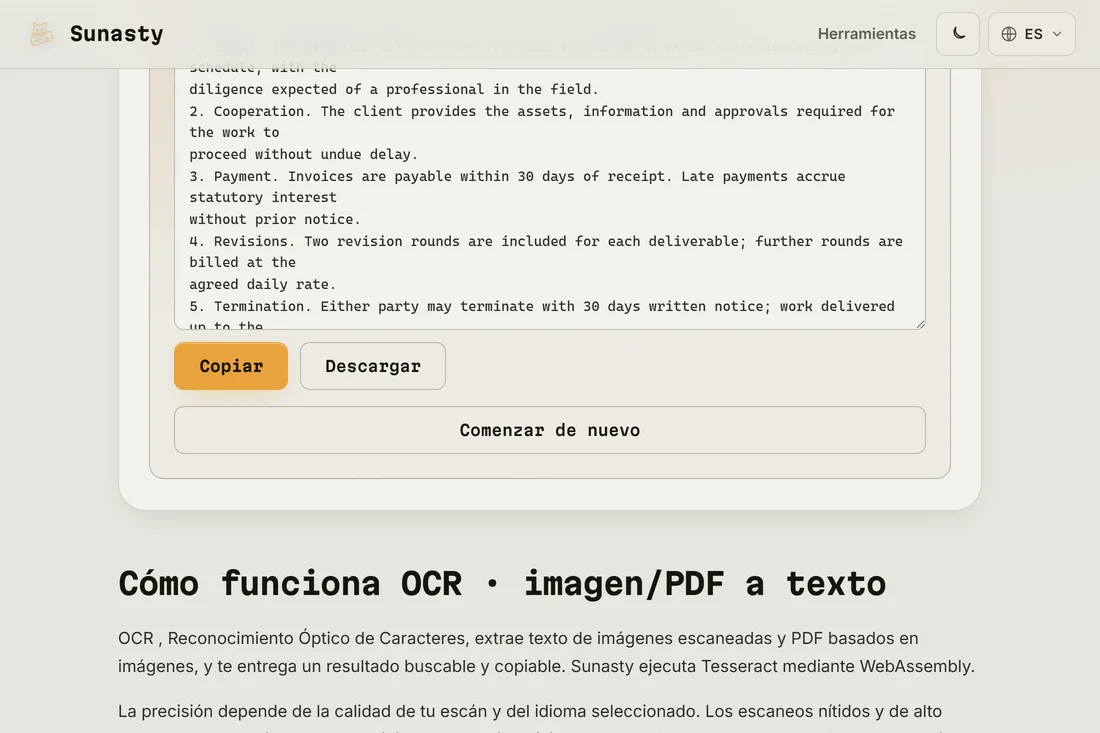Open the ES language dropdown
The image size is (1100, 733).
(1031, 34)
